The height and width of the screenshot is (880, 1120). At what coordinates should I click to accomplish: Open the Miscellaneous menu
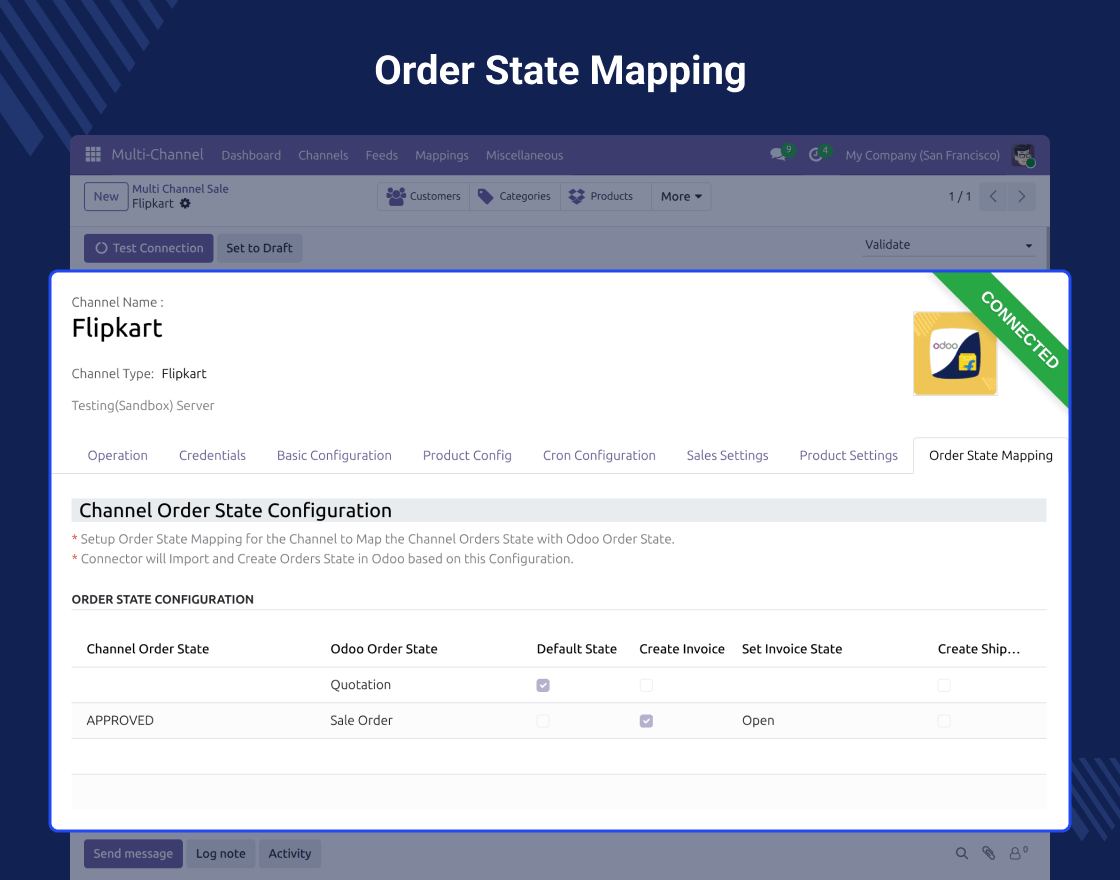pyautogui.click(x=524, y=155)
